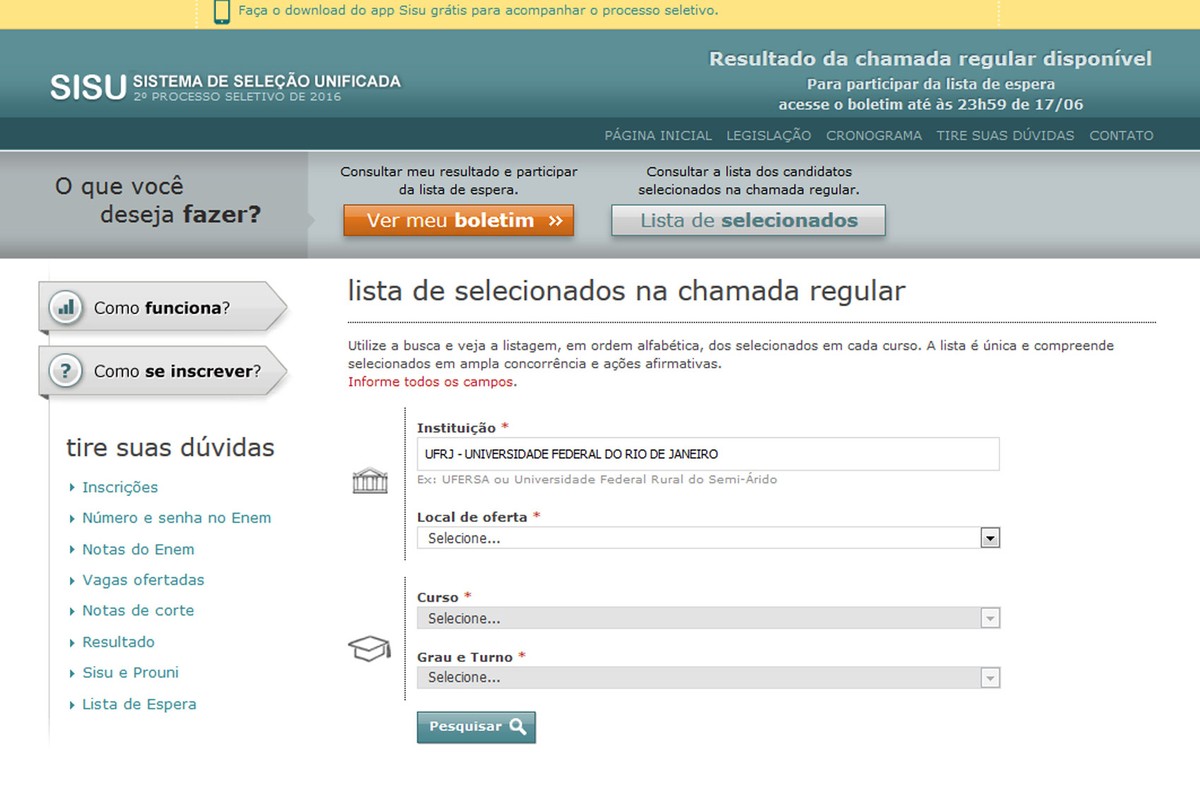Image resolution: width=1200 pixels, height=786 pixels.
Task: Click the institution building icon
Action: (x=369, y=482)
